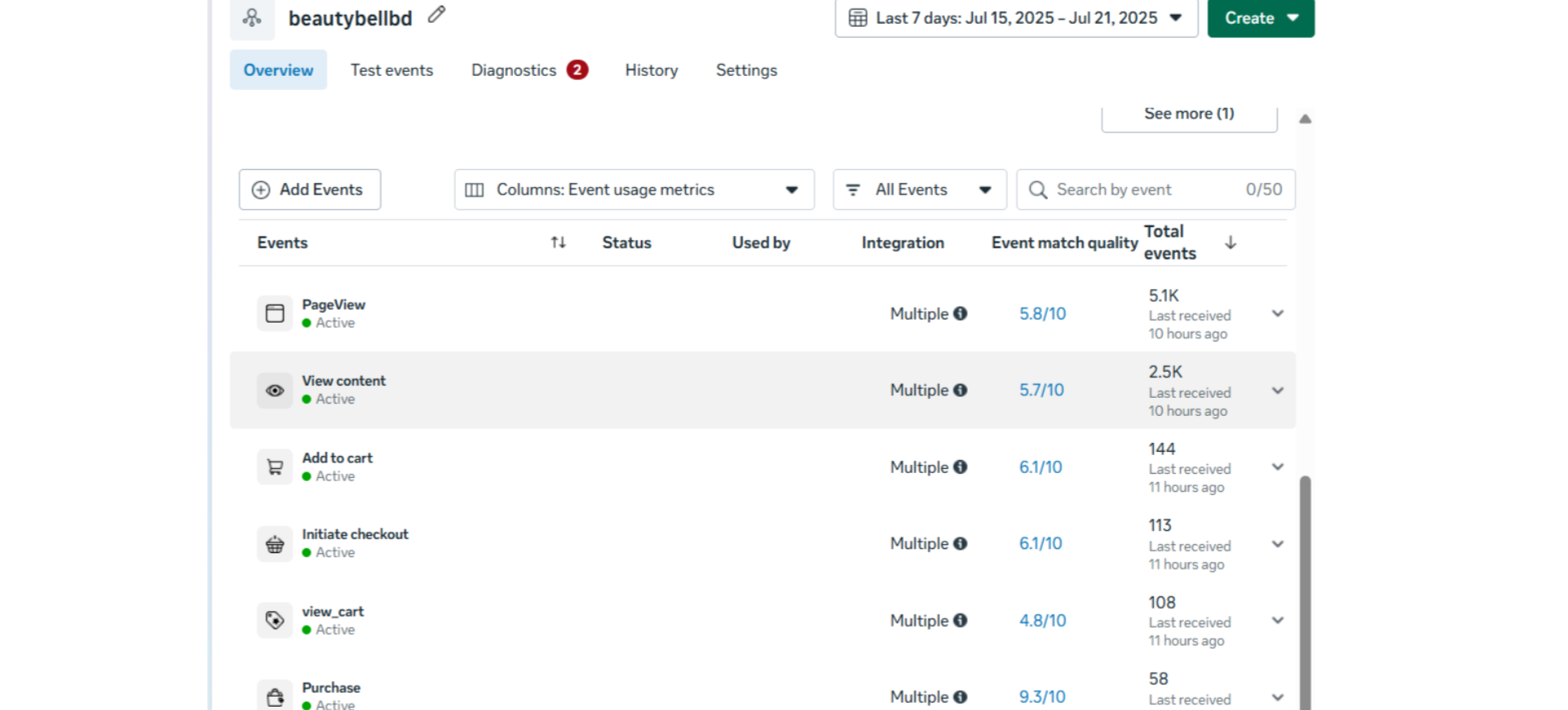Click info icon next to PageView Multiple

[960, 314]
